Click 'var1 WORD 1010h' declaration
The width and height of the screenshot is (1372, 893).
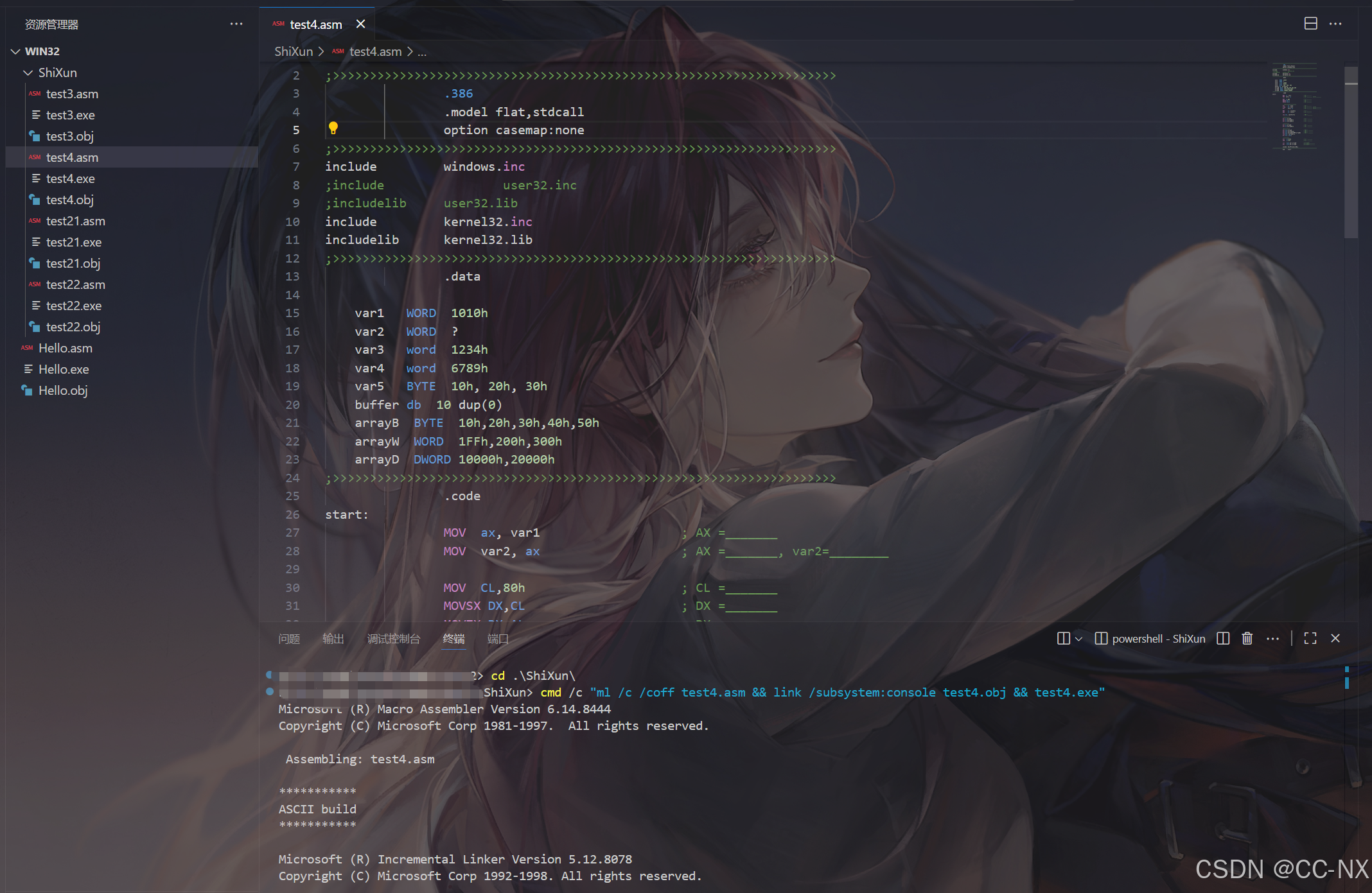[x=421, y=313]
